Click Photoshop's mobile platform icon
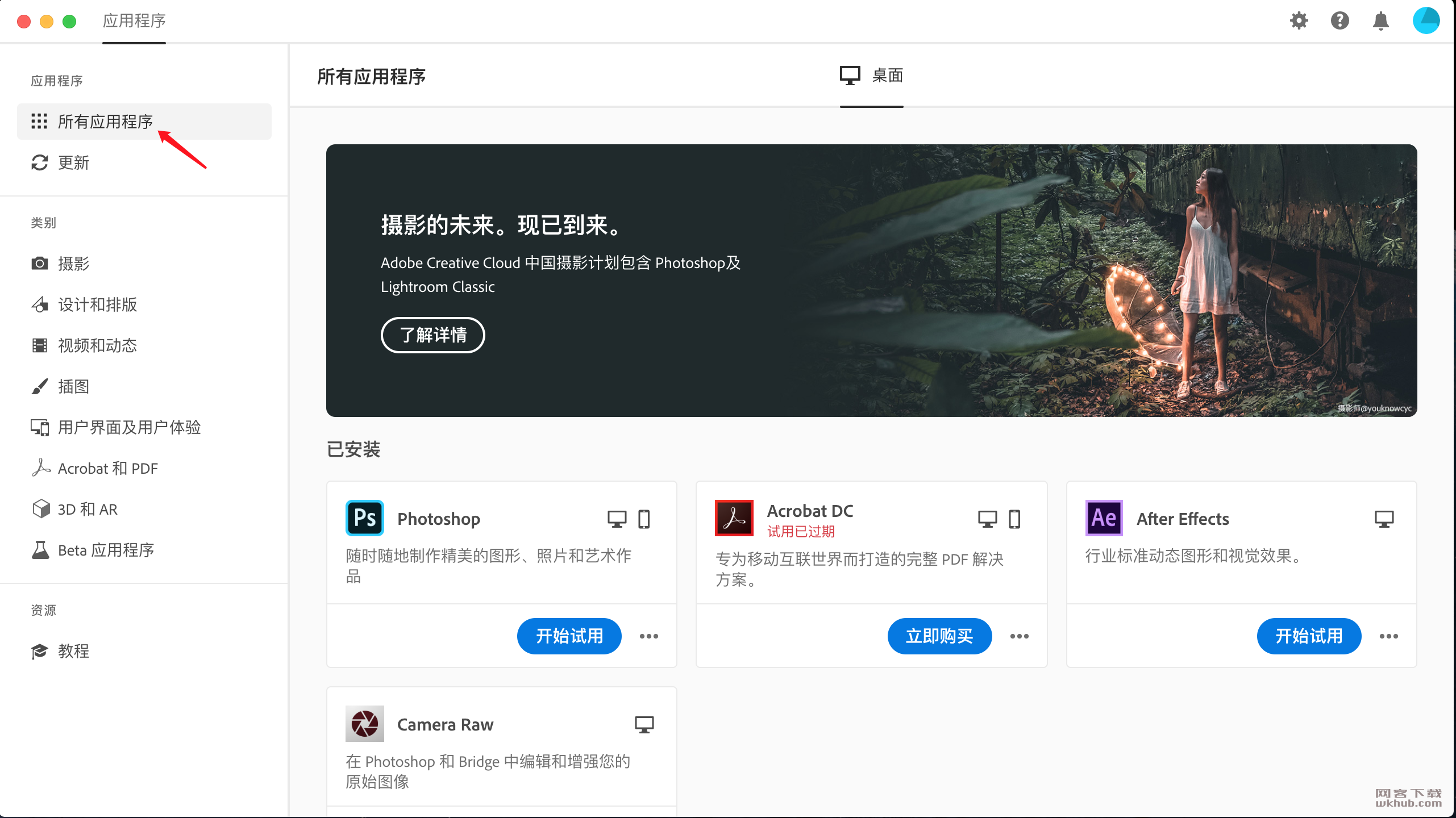Screen dimensions: 1456x818 [644, 519]
